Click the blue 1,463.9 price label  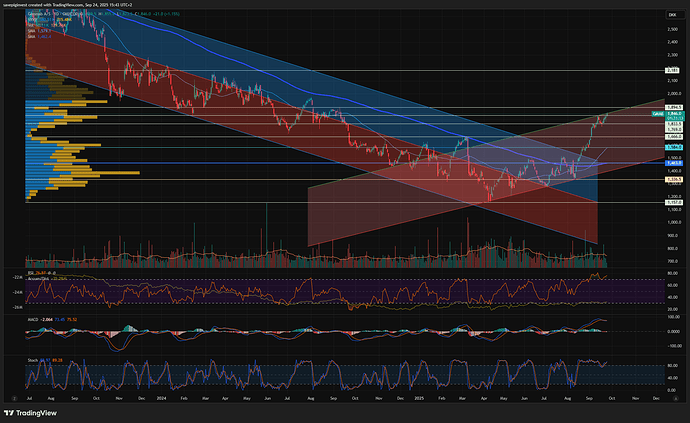point(672,161)
